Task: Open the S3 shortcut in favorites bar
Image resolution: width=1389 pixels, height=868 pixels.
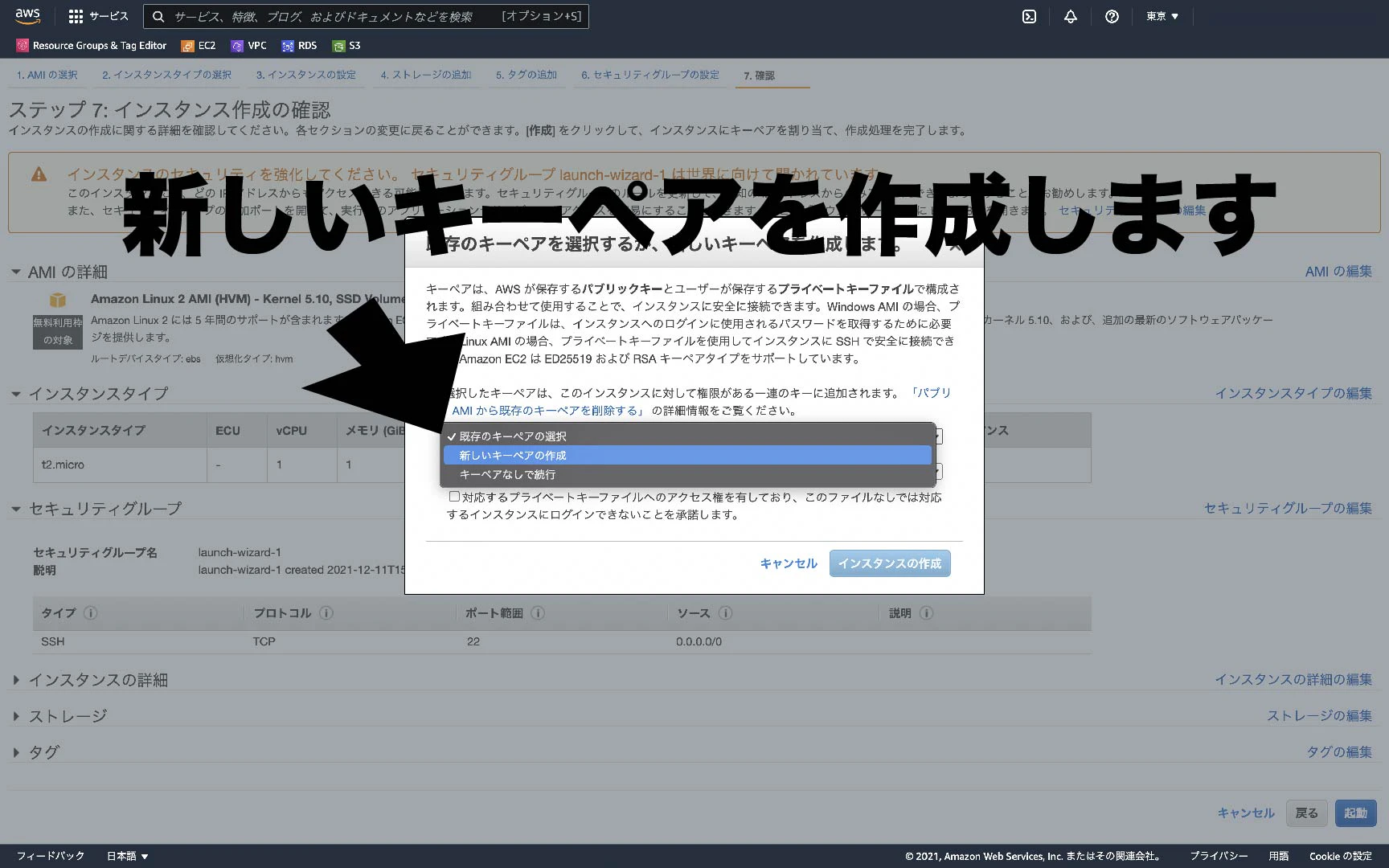Action: pos(346,46)
